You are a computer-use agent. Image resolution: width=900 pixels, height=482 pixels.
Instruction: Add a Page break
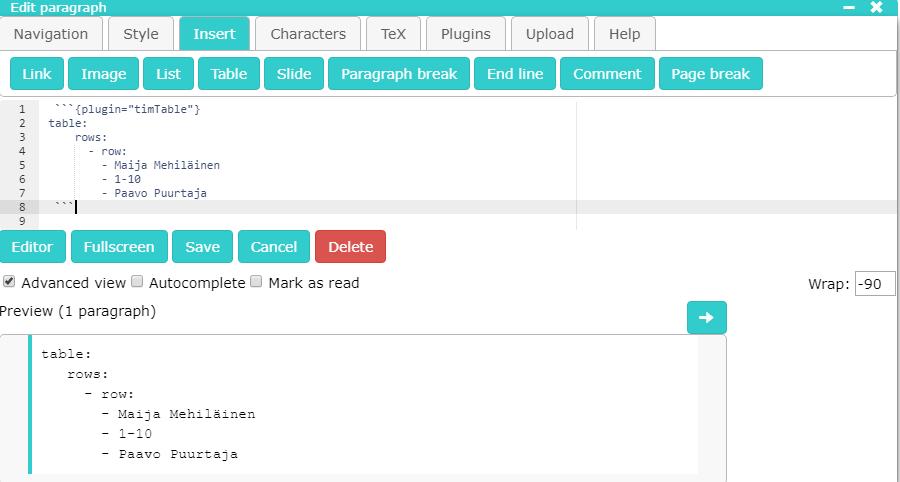pos(711,73)
